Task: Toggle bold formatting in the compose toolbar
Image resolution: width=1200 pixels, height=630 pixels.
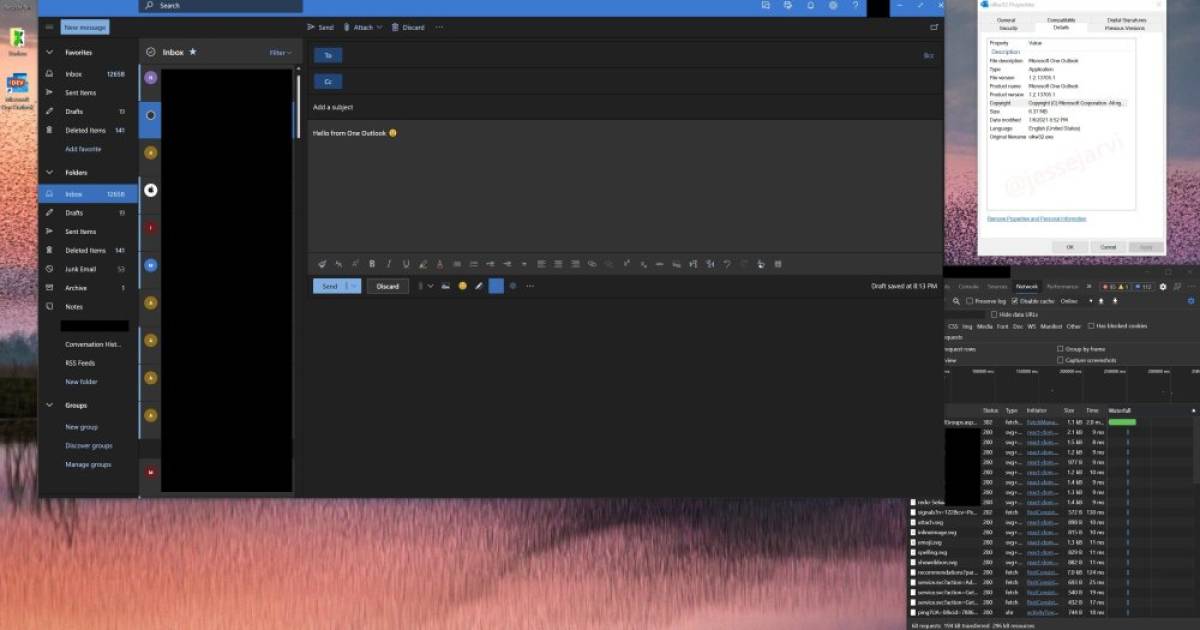Action: [371, 263]
